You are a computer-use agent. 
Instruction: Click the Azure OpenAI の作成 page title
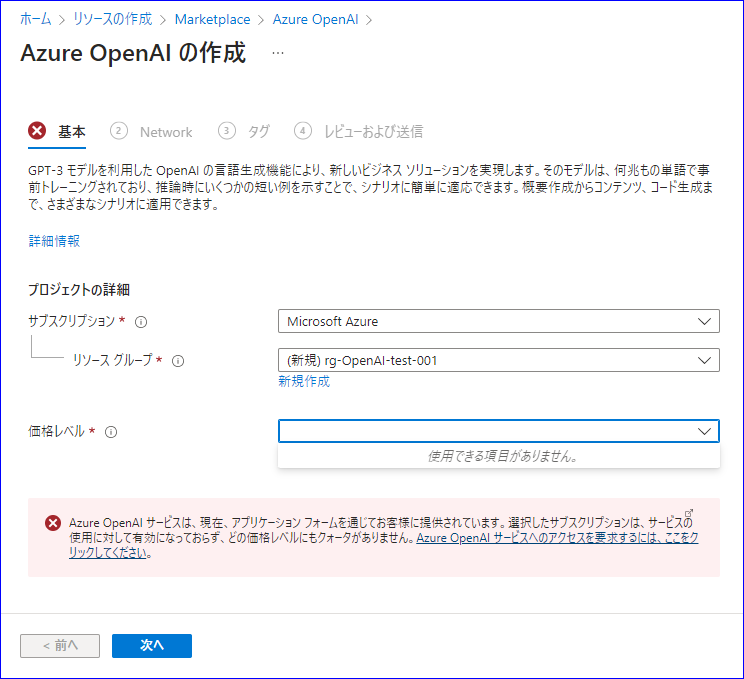tap(133, 53)
